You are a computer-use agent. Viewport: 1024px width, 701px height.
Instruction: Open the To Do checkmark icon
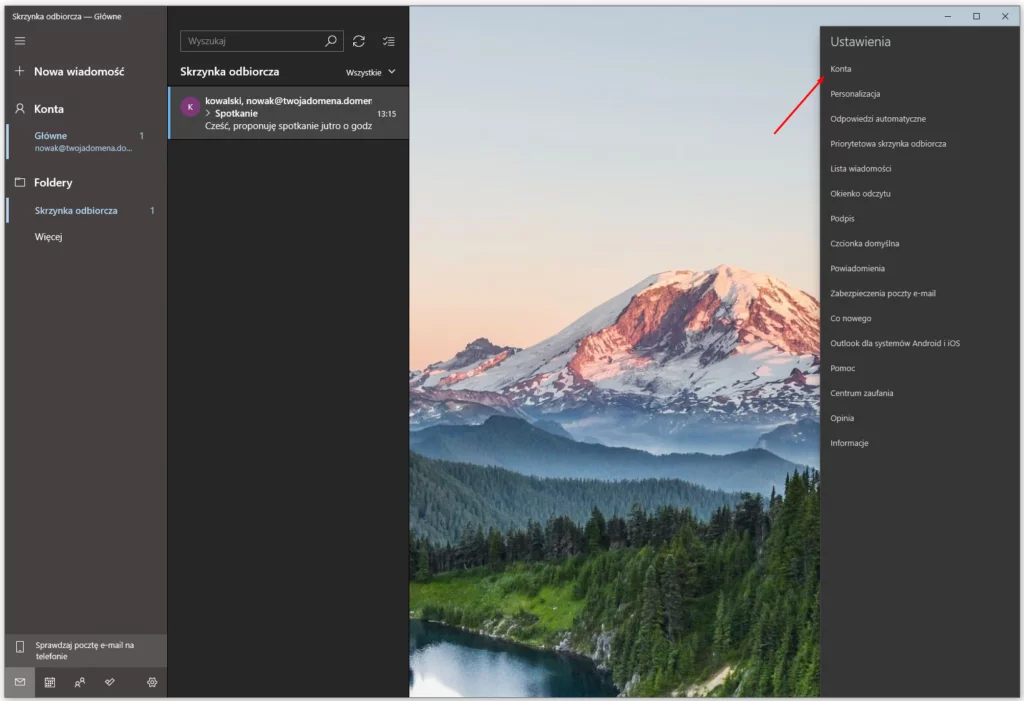tap(110, 682)
